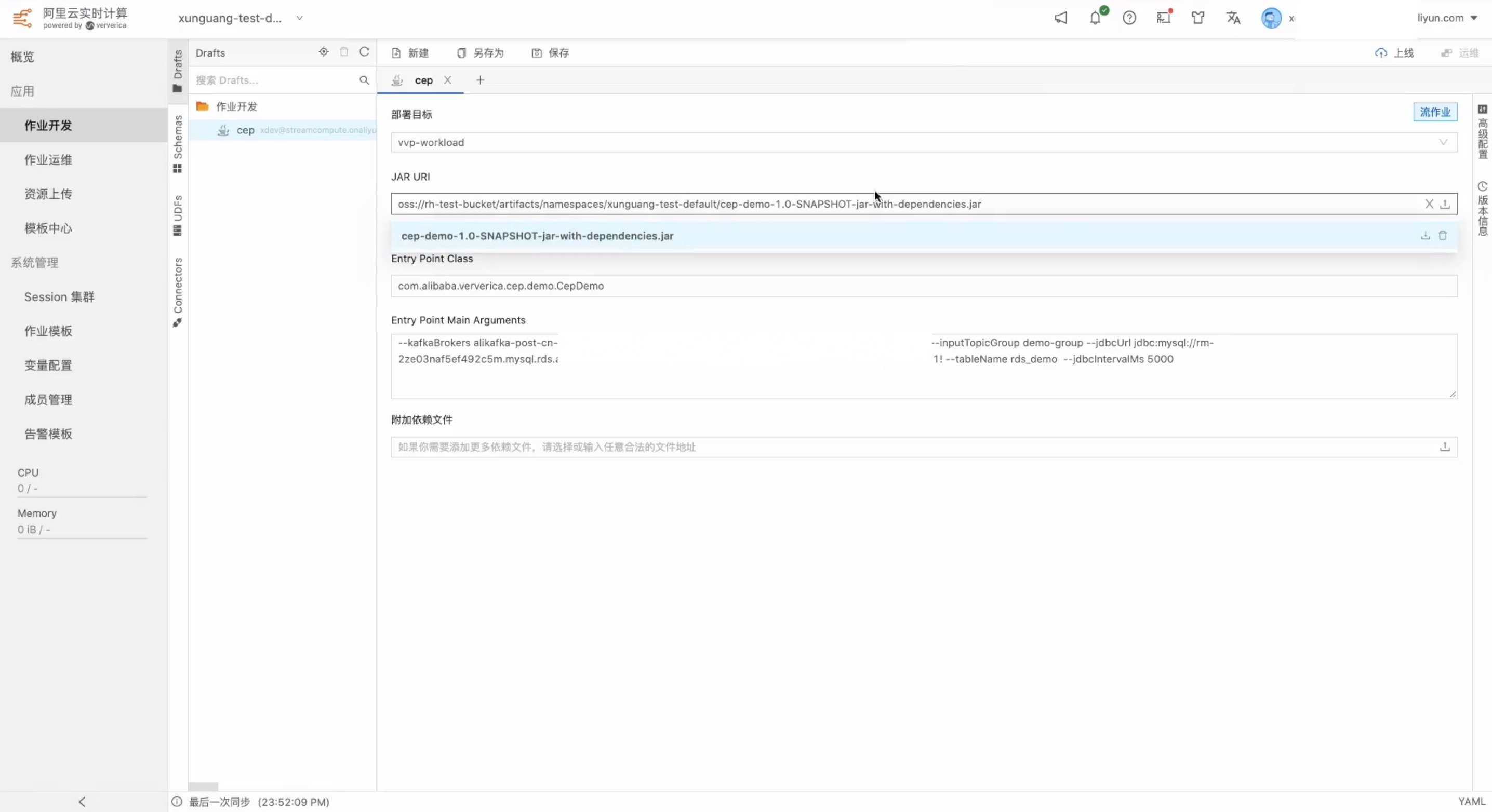Click the trash icon in Drafts header
The image size is (1492, 812).
coord(344,52)
